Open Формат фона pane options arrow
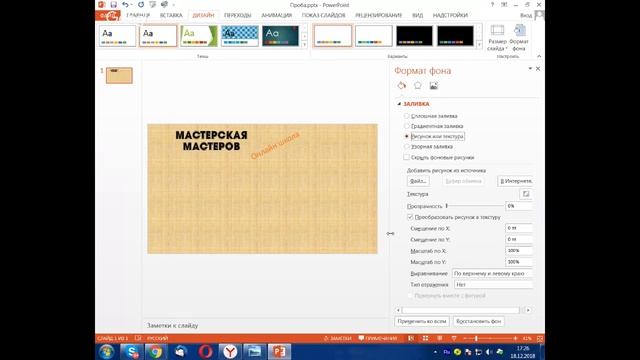640x360 pixels. [530, 69]
